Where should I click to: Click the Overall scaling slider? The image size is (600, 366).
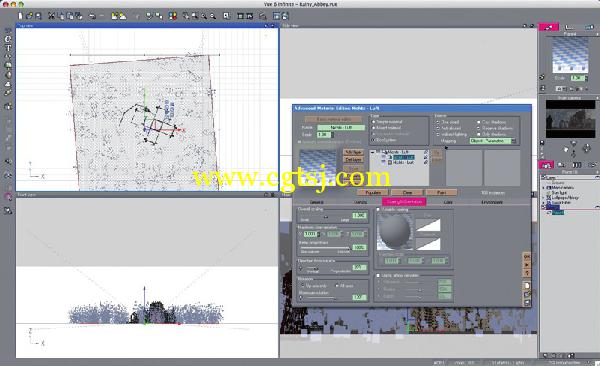coord(325,217)
